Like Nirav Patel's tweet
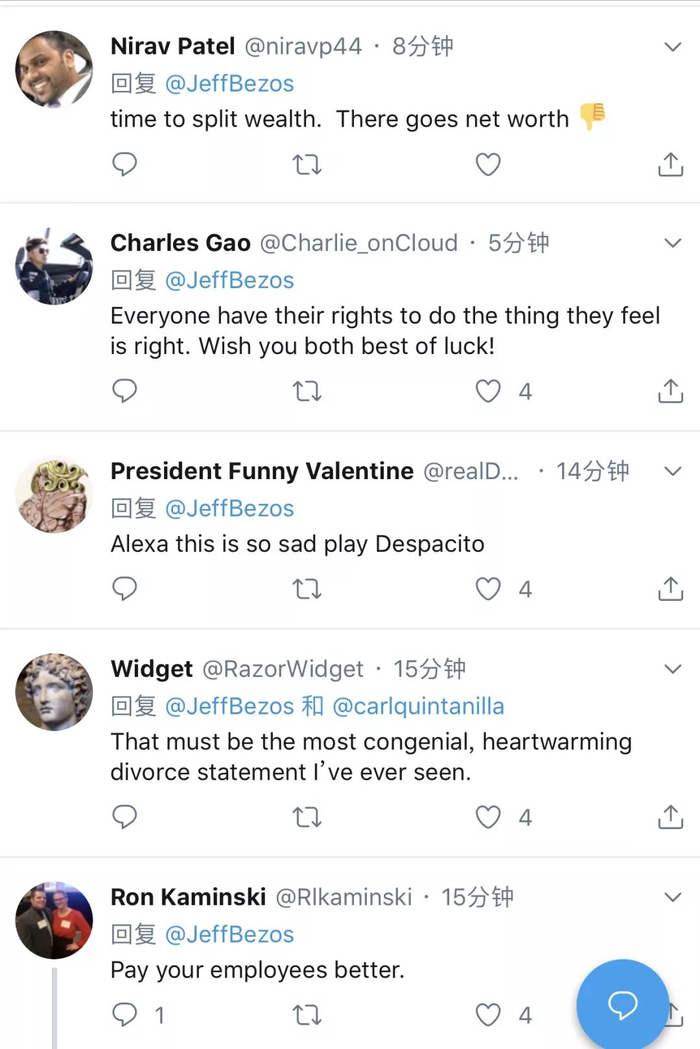 coord(487,164)
